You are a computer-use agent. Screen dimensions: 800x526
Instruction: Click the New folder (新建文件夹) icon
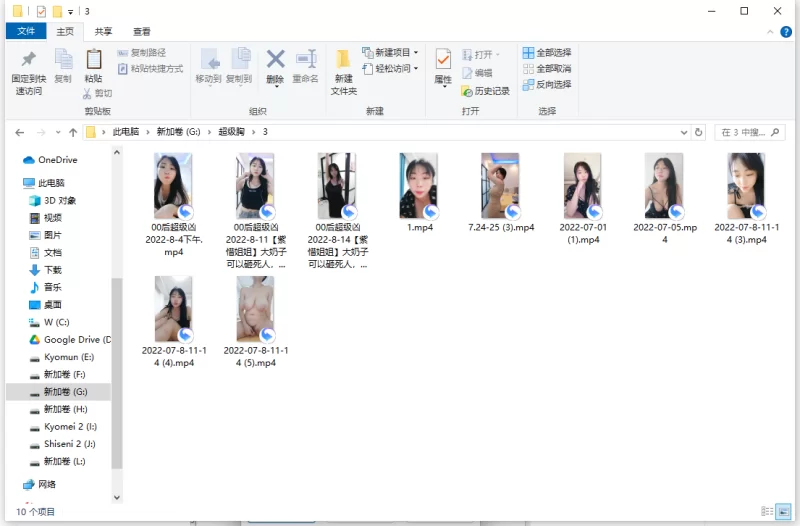pos(343,59)
